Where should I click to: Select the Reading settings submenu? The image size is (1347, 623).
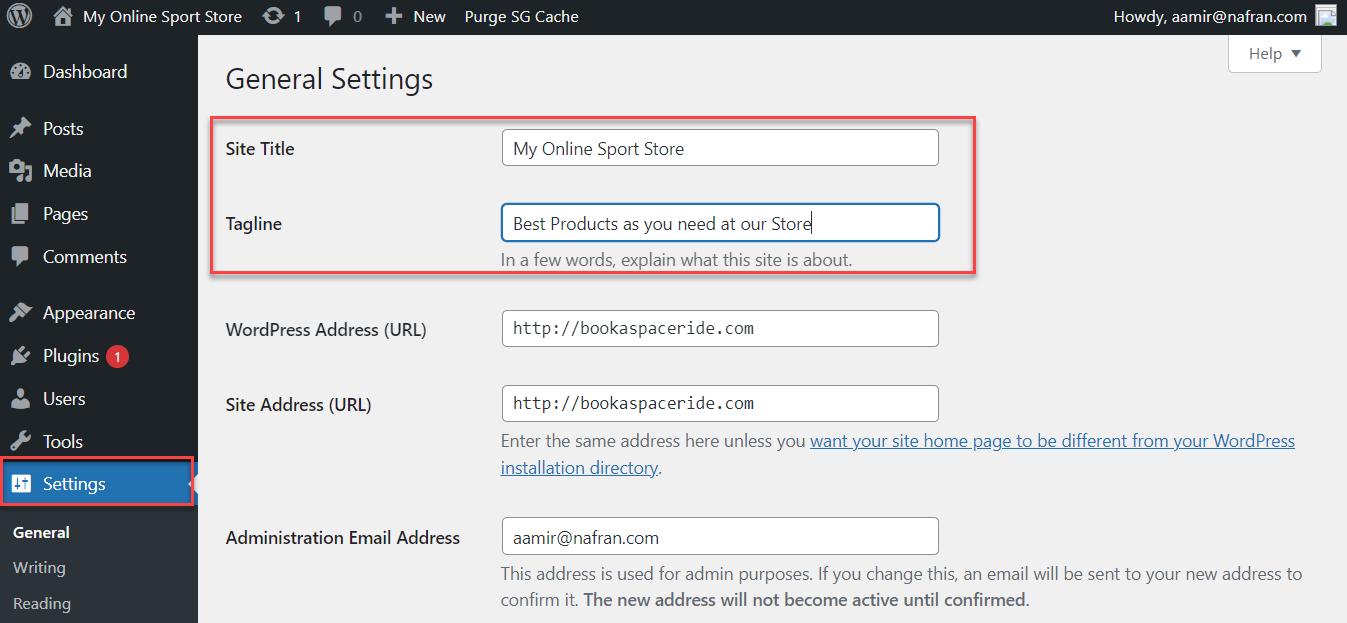pos(42,604)
